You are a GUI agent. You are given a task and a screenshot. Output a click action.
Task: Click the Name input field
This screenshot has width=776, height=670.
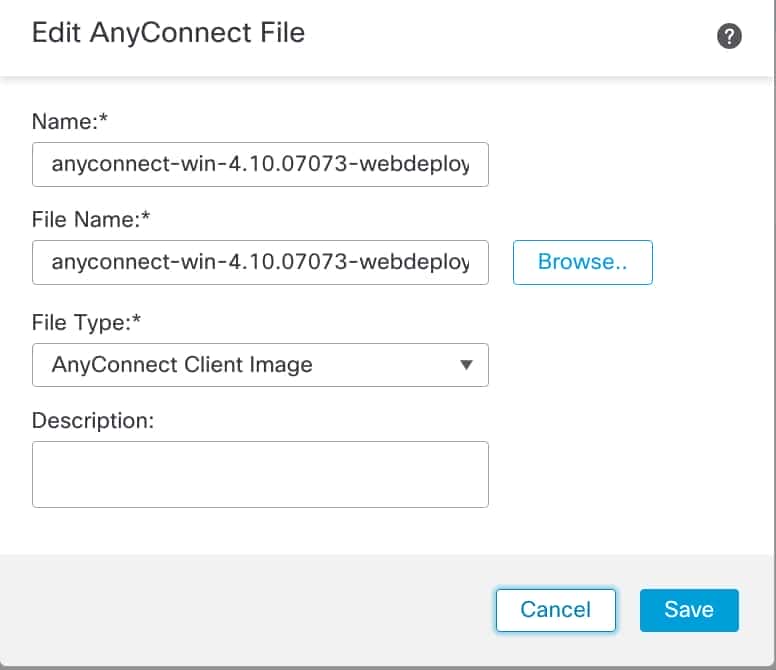tap(260, 164)
